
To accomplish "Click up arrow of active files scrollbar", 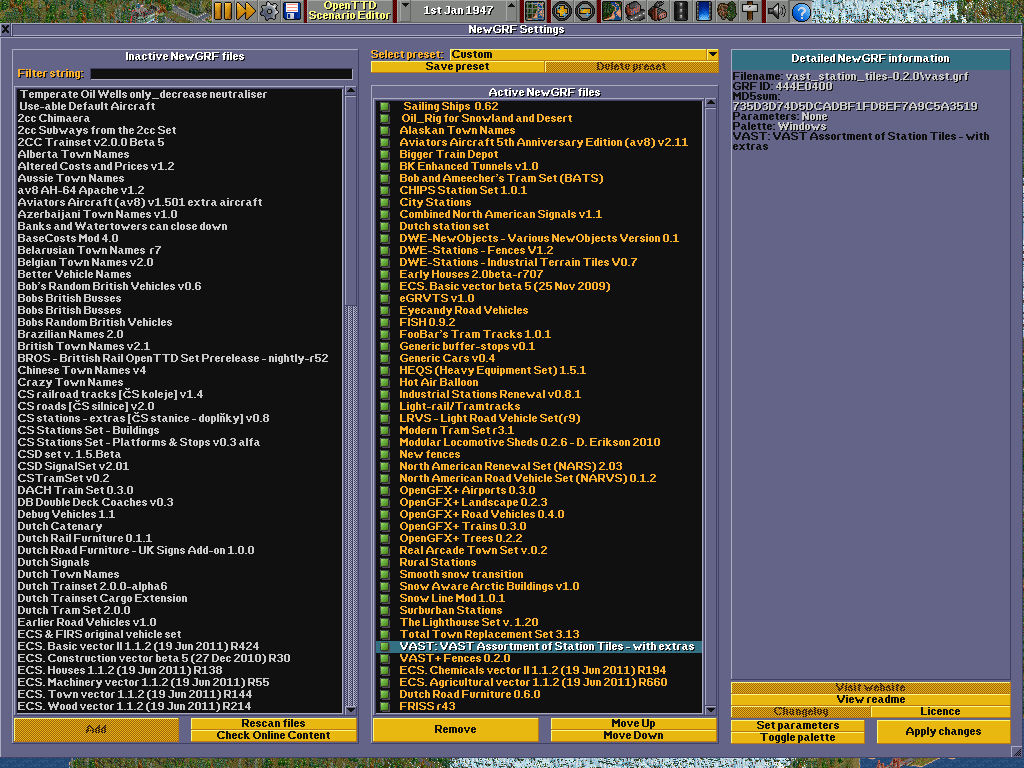I will click(711, 103).
